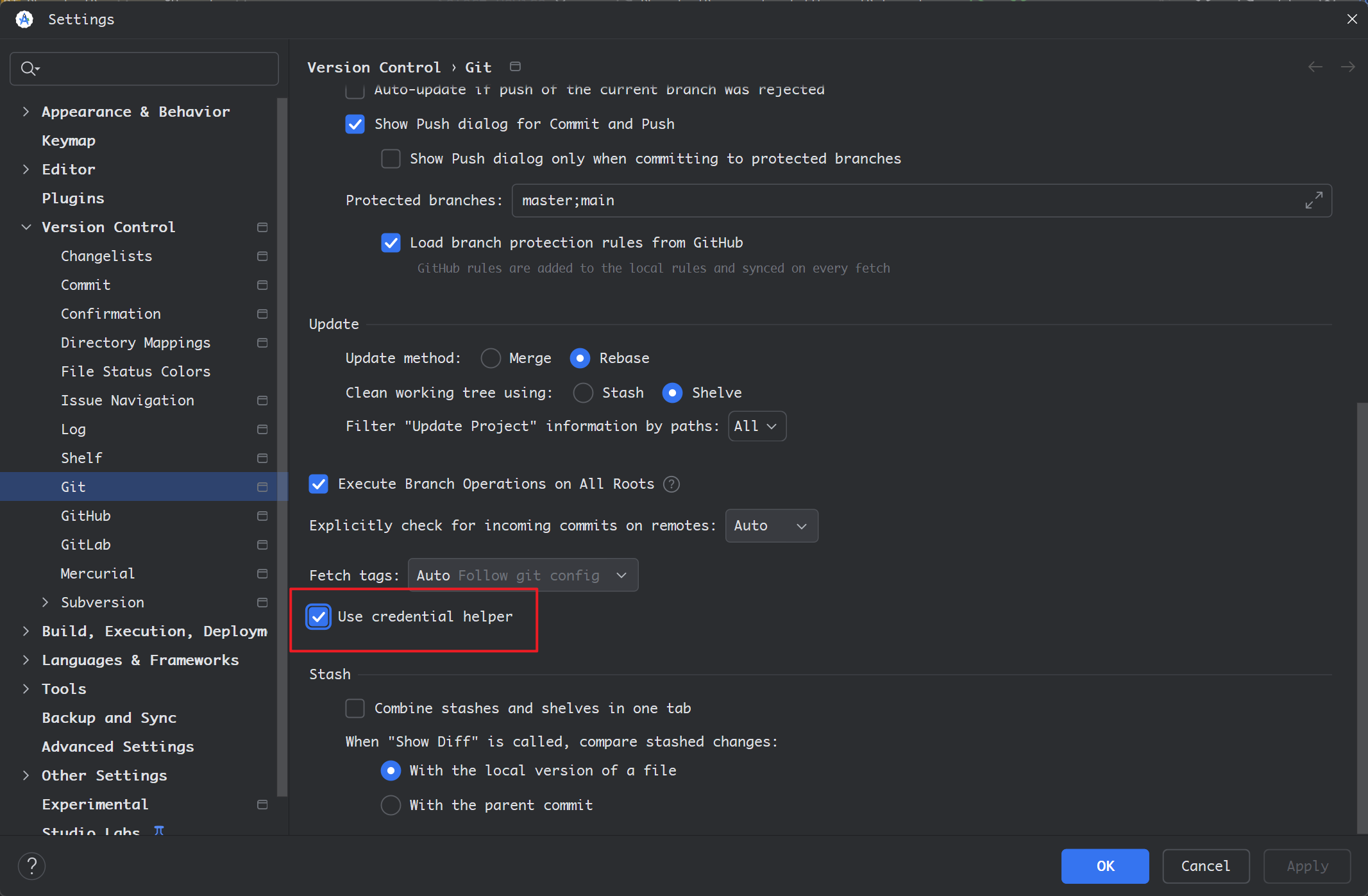Click the help question mark icon at bottom left
This screenshot has width=1368, height=896.
point(31,866)
